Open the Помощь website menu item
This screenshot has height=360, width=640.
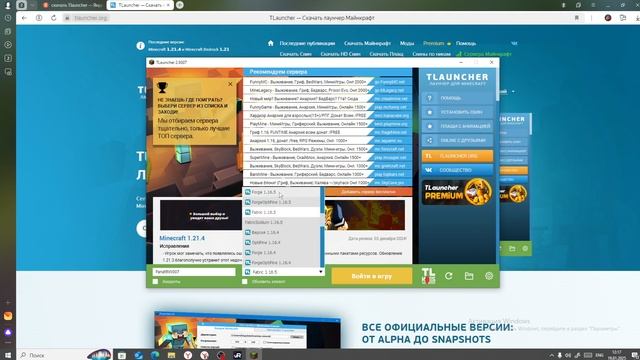[x=466, y=43]
